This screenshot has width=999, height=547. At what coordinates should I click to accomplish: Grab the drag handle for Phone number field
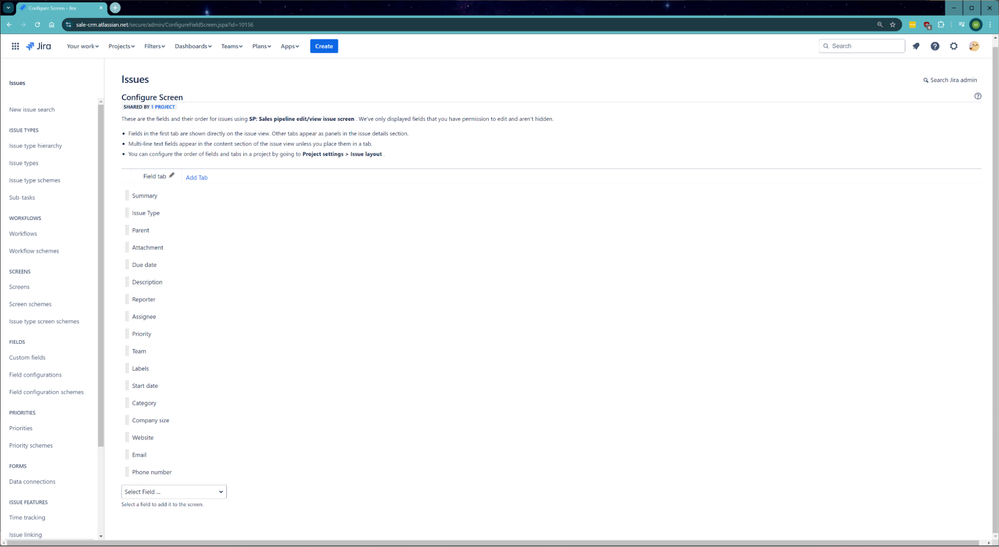(127, 472)
